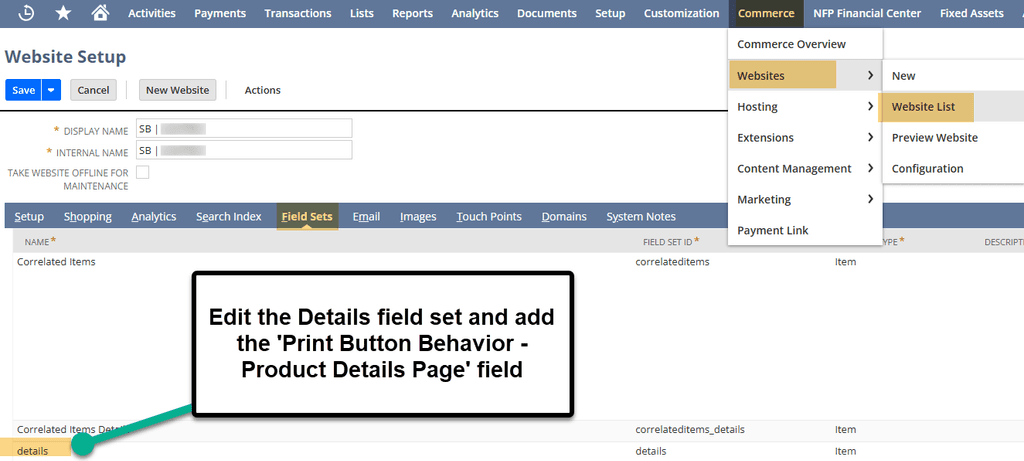Open the Payments menu

[220, 13]
